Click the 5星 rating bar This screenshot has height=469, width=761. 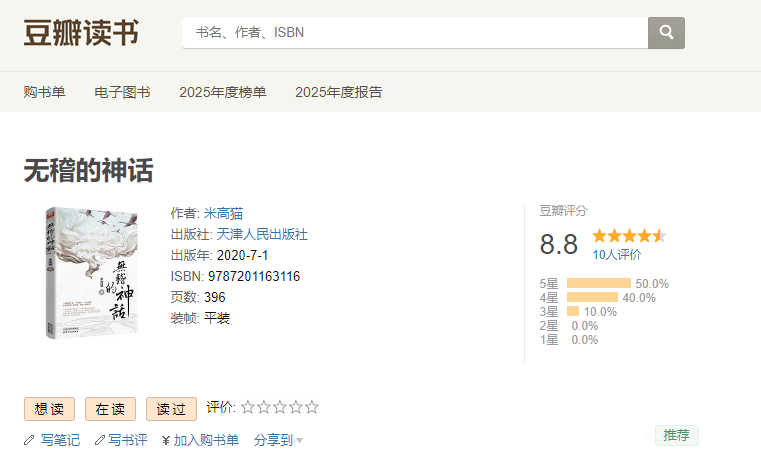point(598,283)
